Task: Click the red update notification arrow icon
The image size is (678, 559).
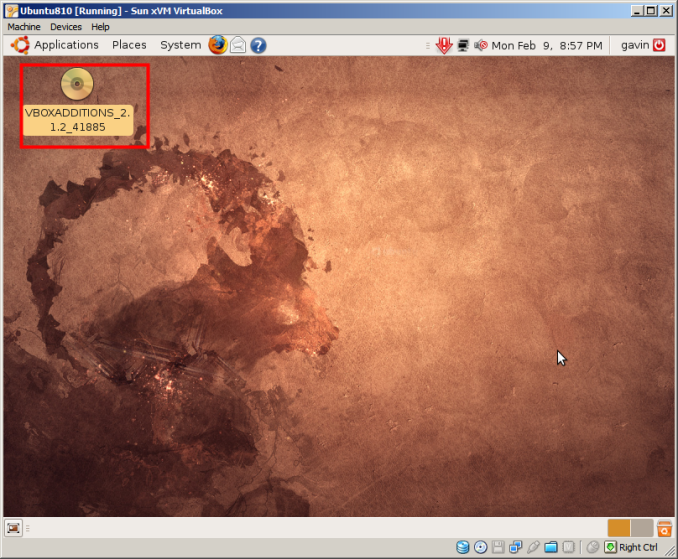Action: click(444, 45)
